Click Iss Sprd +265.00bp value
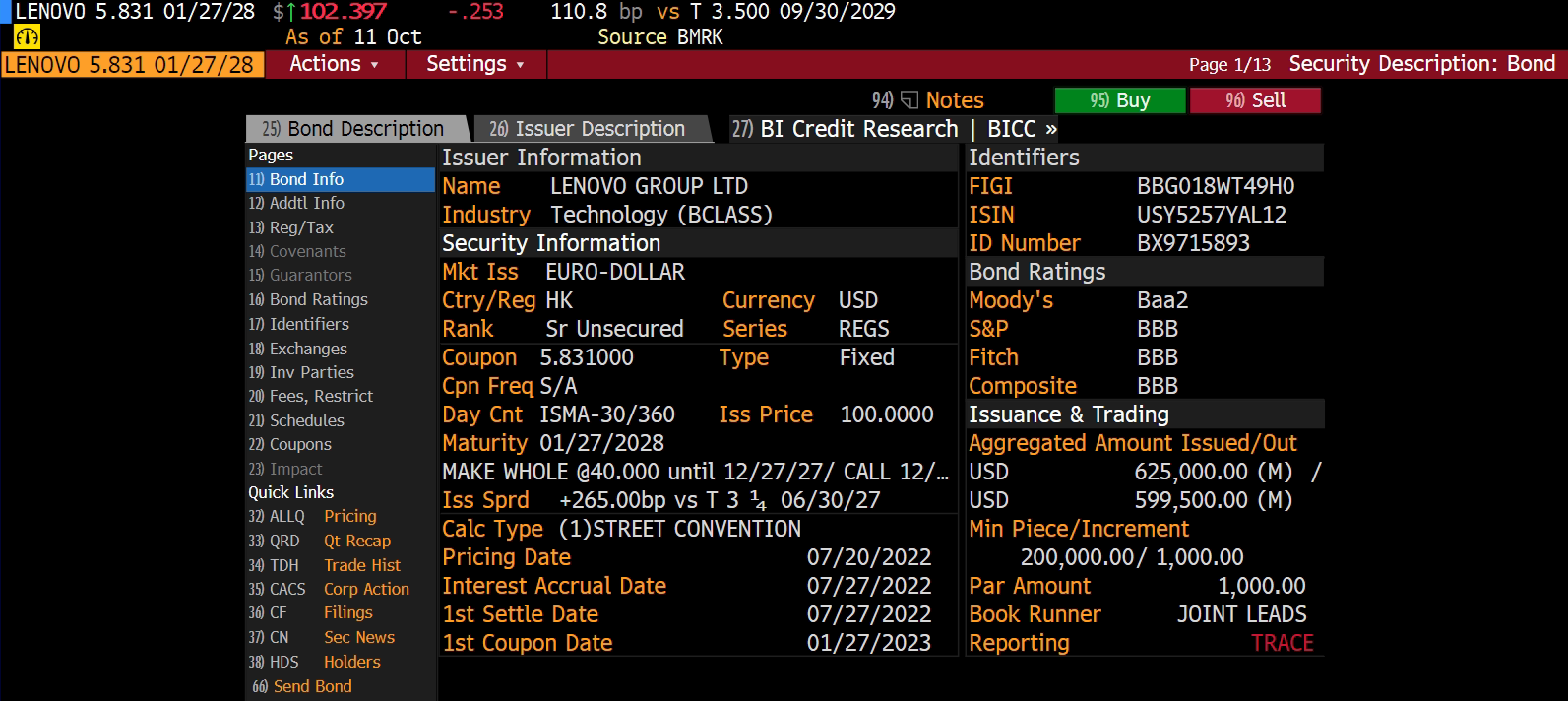This screenshot has width=1568, height=701. point(720,500)
